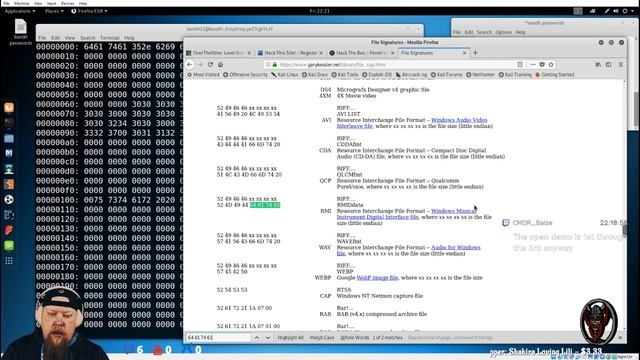The width and height of the screenshot is (640, 360).
Task: Open the volume control in the top panel
Action: click(x=616, y=11)
